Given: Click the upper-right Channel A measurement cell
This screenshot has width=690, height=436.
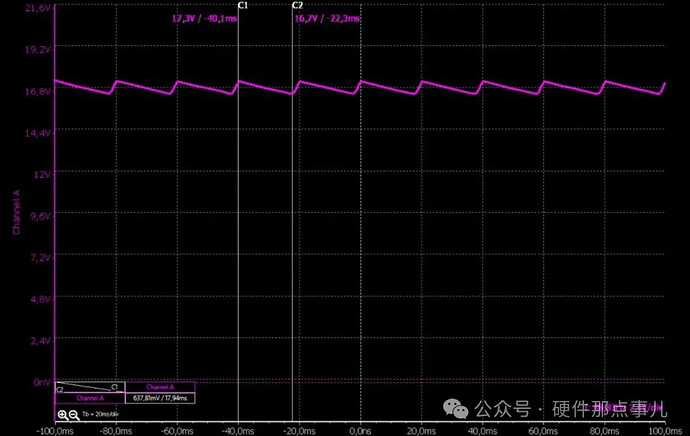Looking at the screenshot, I should tap(159, 387).
